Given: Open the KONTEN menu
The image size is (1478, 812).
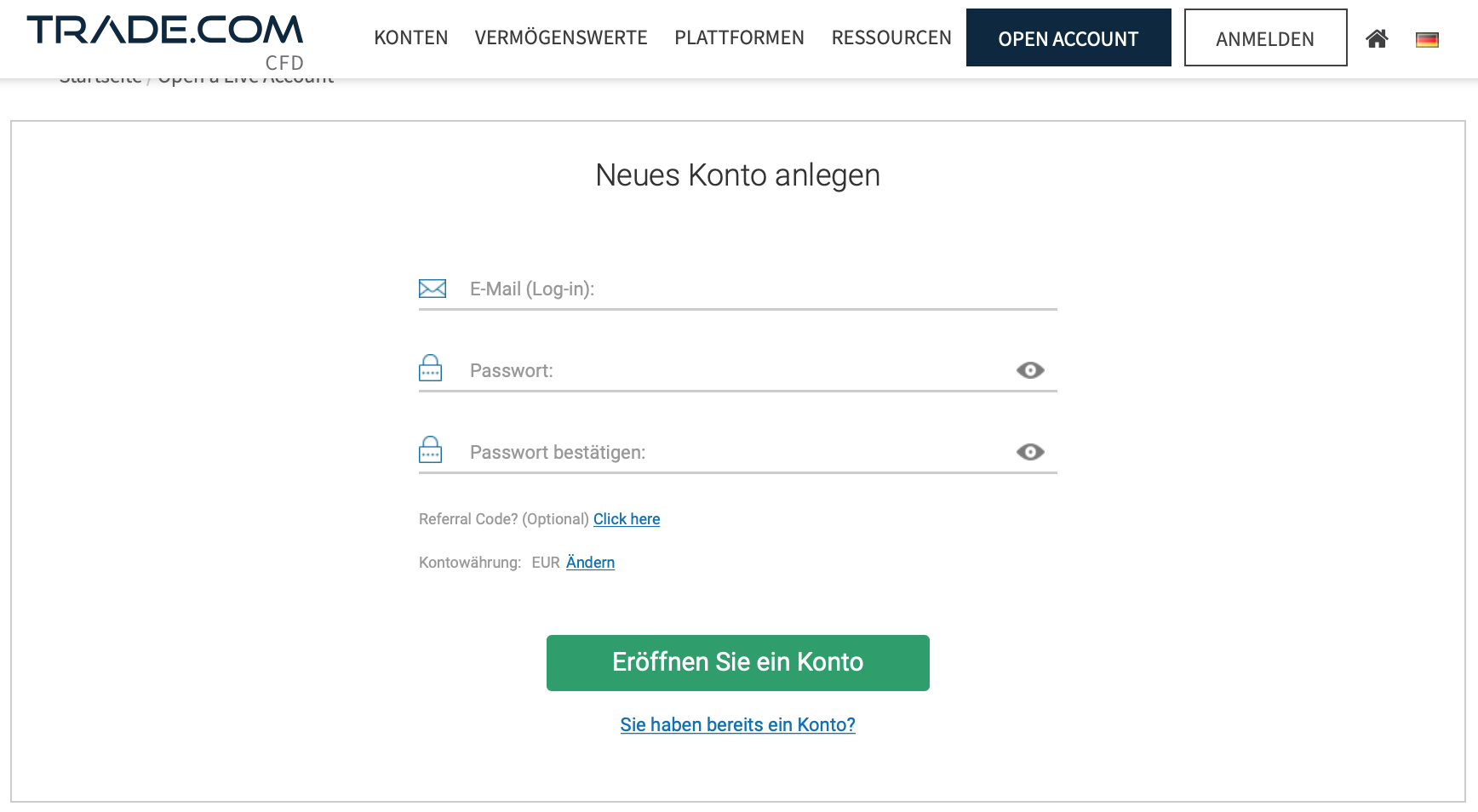Looking at the screenshot, I should [x=411, y=38].
